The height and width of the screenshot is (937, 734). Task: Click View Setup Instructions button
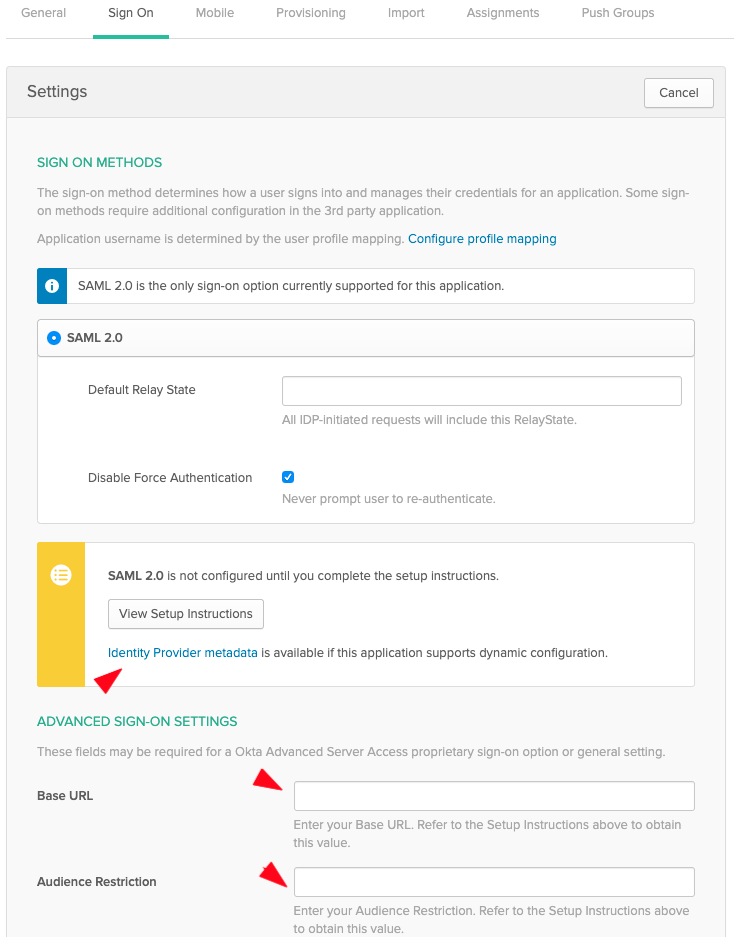pos(186,613)
